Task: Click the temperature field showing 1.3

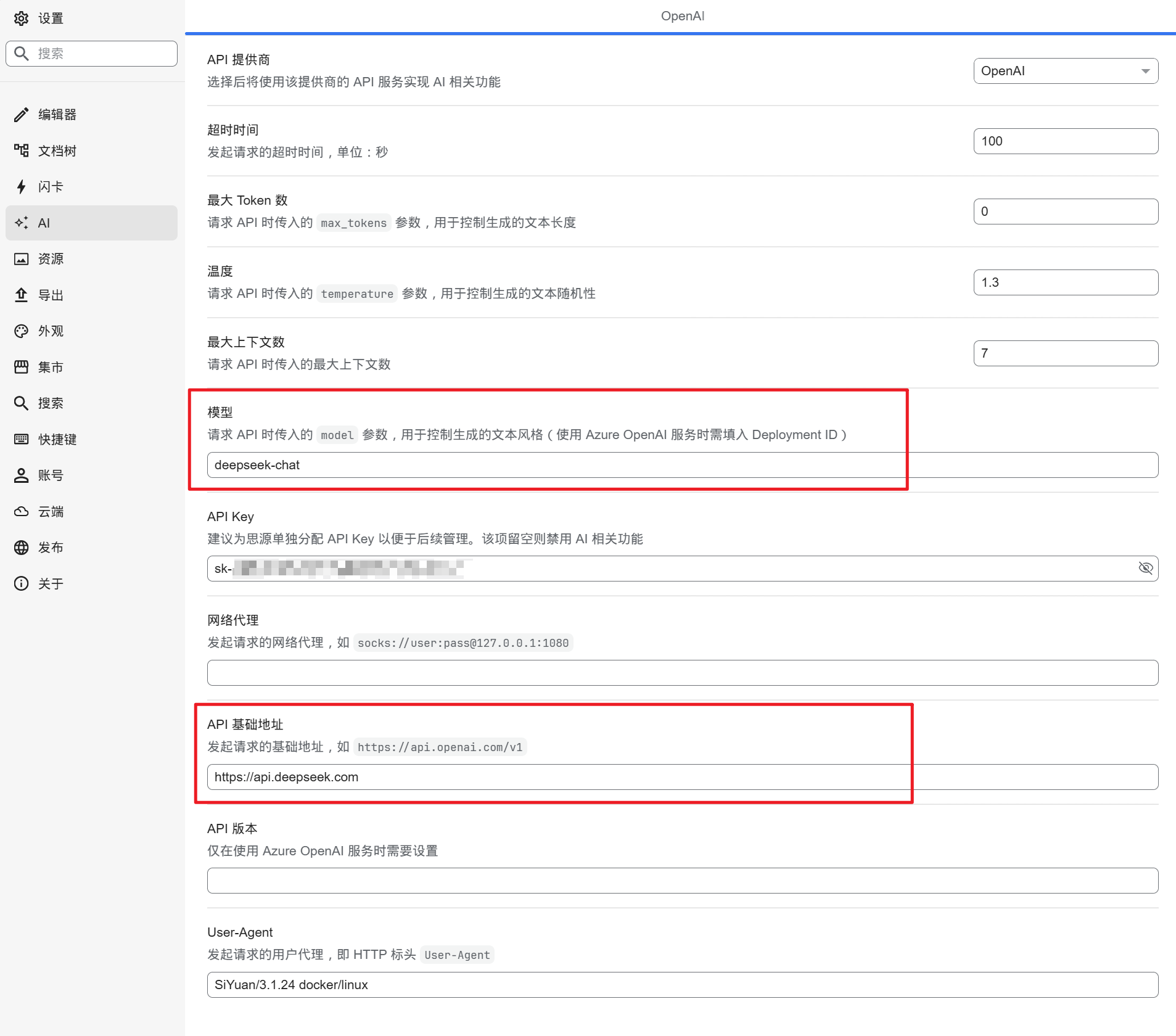Action: (1066, 282)
